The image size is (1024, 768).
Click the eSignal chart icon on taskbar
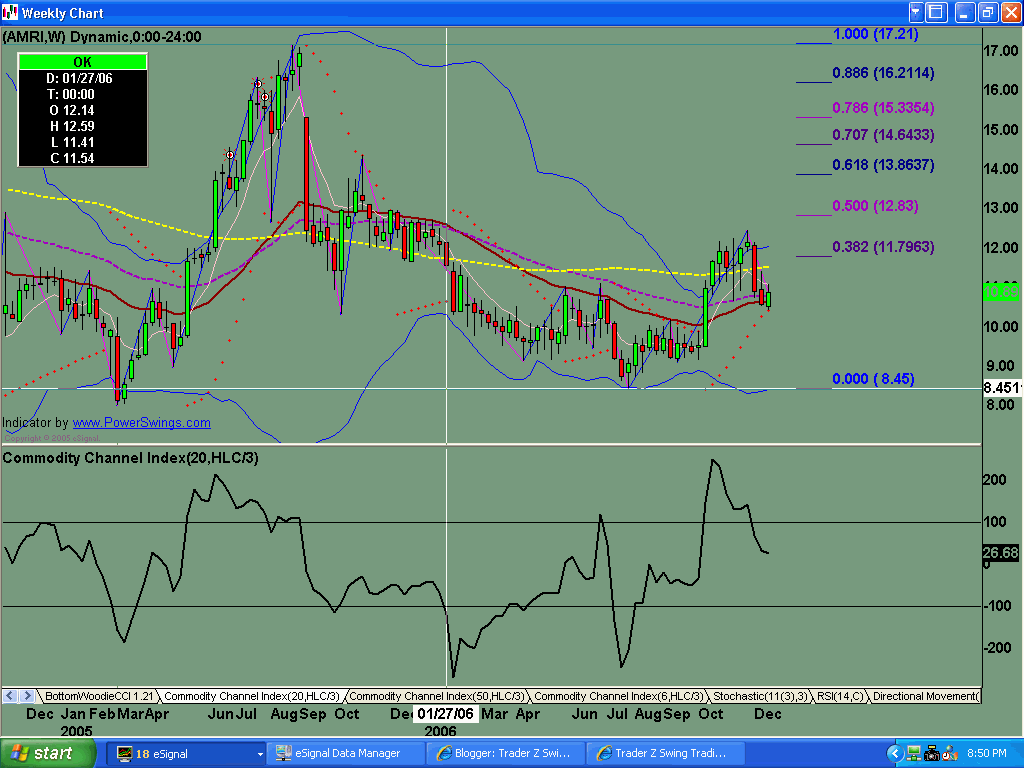(124, 754)
